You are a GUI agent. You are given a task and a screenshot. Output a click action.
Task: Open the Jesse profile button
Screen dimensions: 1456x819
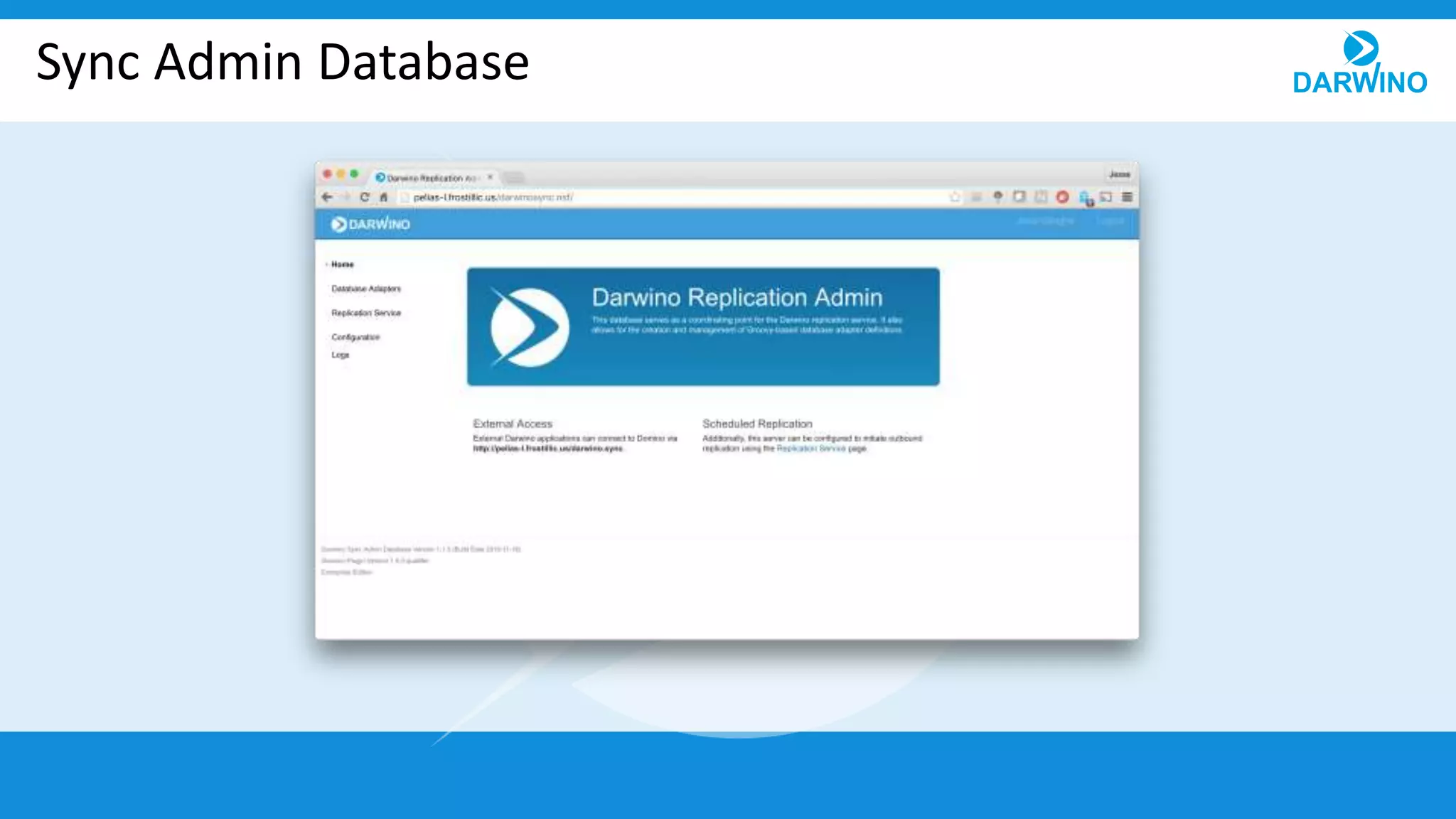(x=1120, y=174)
